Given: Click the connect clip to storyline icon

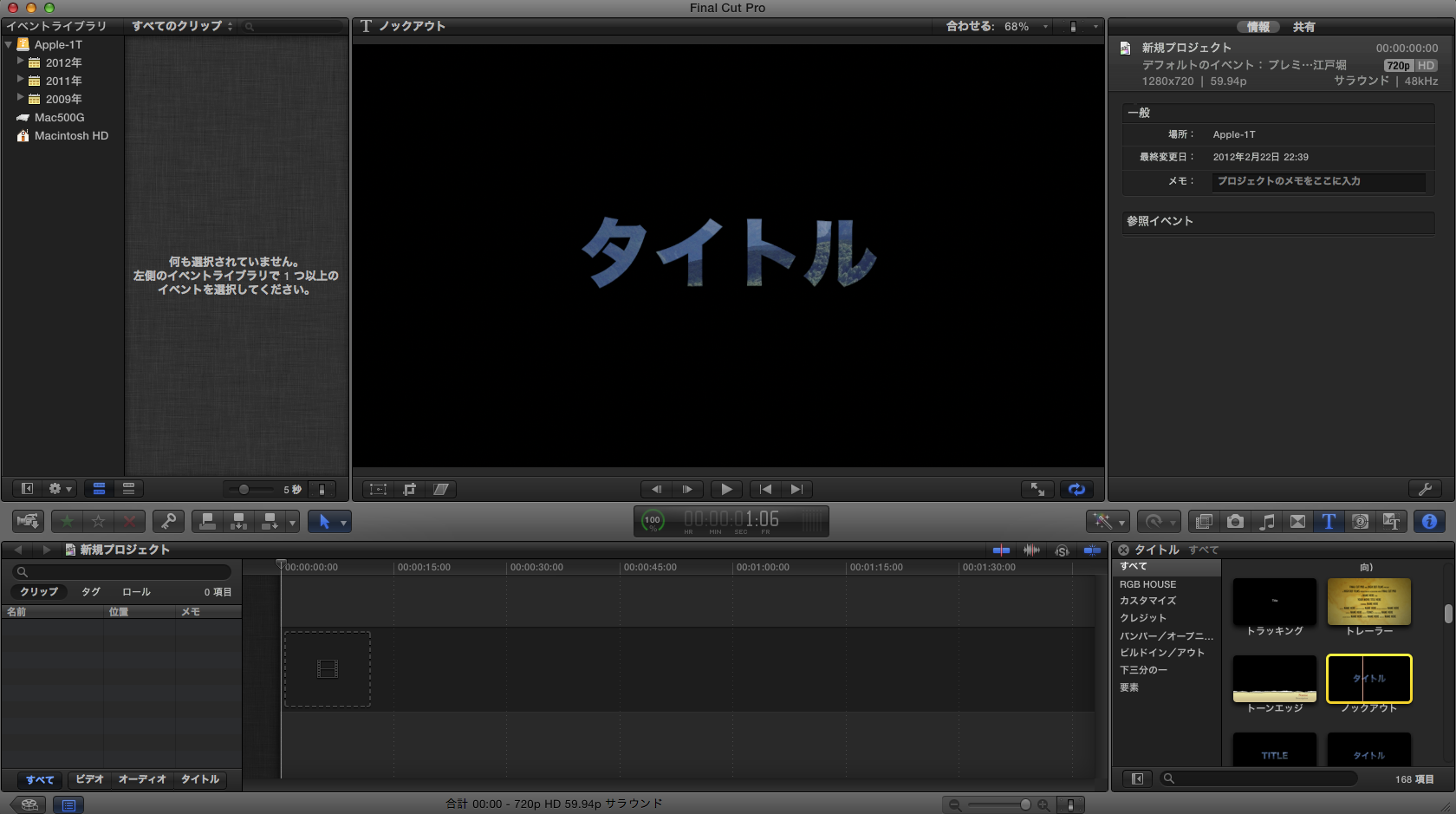Looking at the screenshot, I should pos(208,521).
